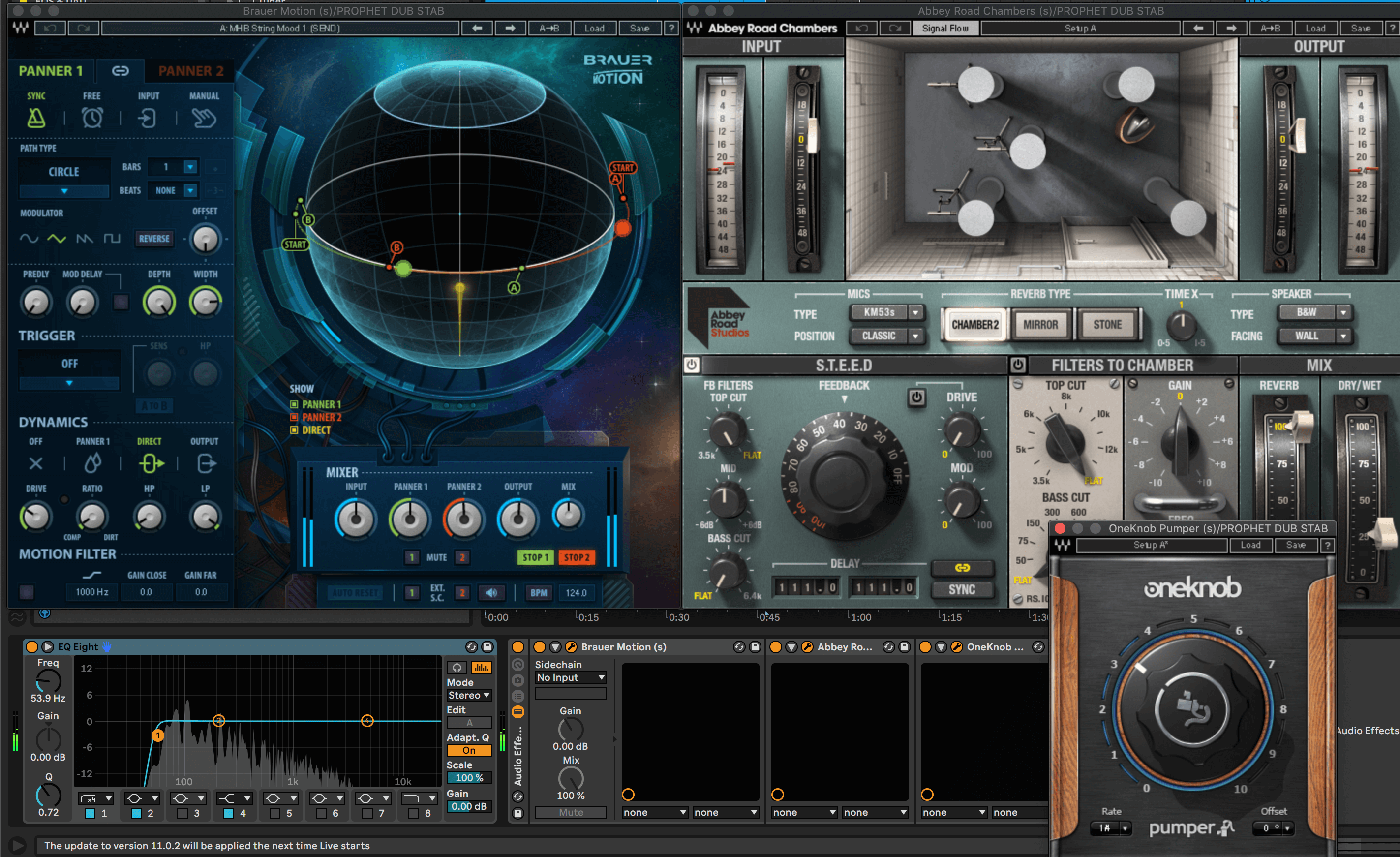The width and height of the screenshot is (1400, 857).
Task: Select the Mirror reverb type
Action: [x=1040, y=325]
